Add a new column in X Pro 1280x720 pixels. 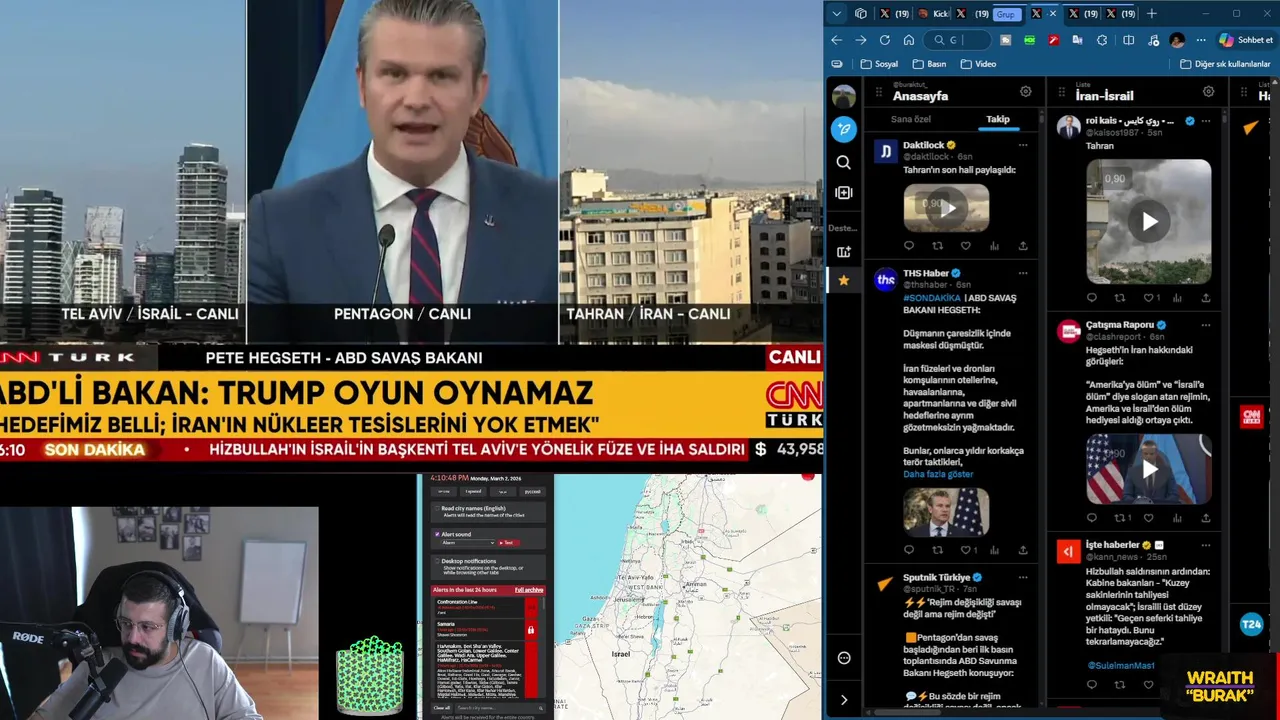pyautogui.click(x=844, y=193)
